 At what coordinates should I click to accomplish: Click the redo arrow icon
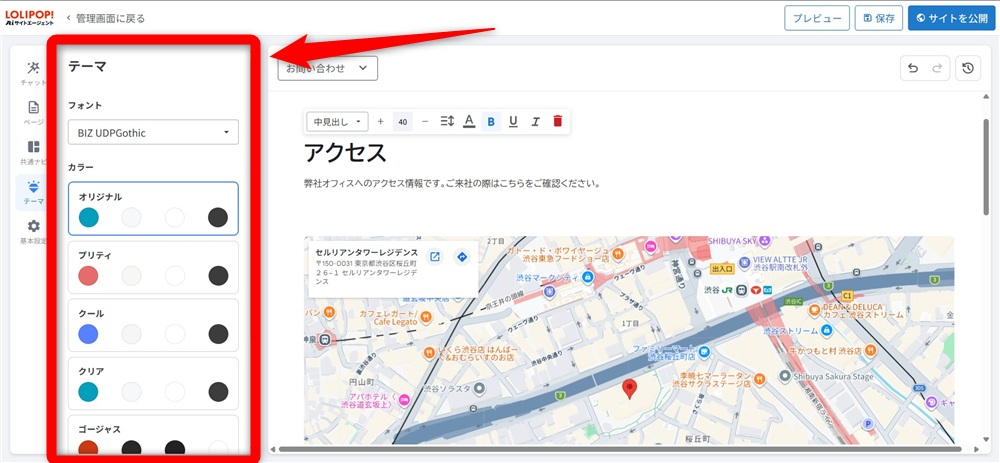coord(937,69)
